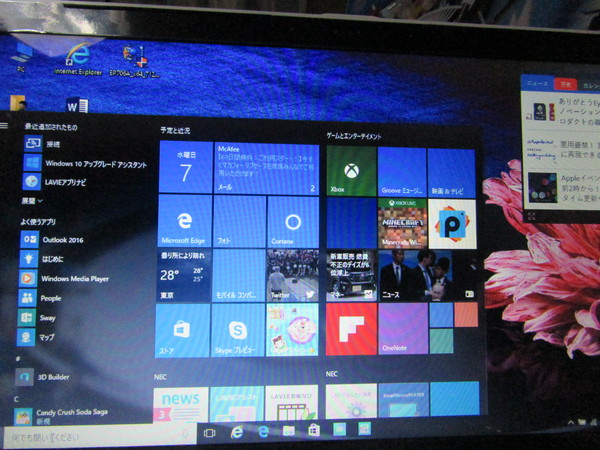Open the Cortana tile

[x=293, y=222]
